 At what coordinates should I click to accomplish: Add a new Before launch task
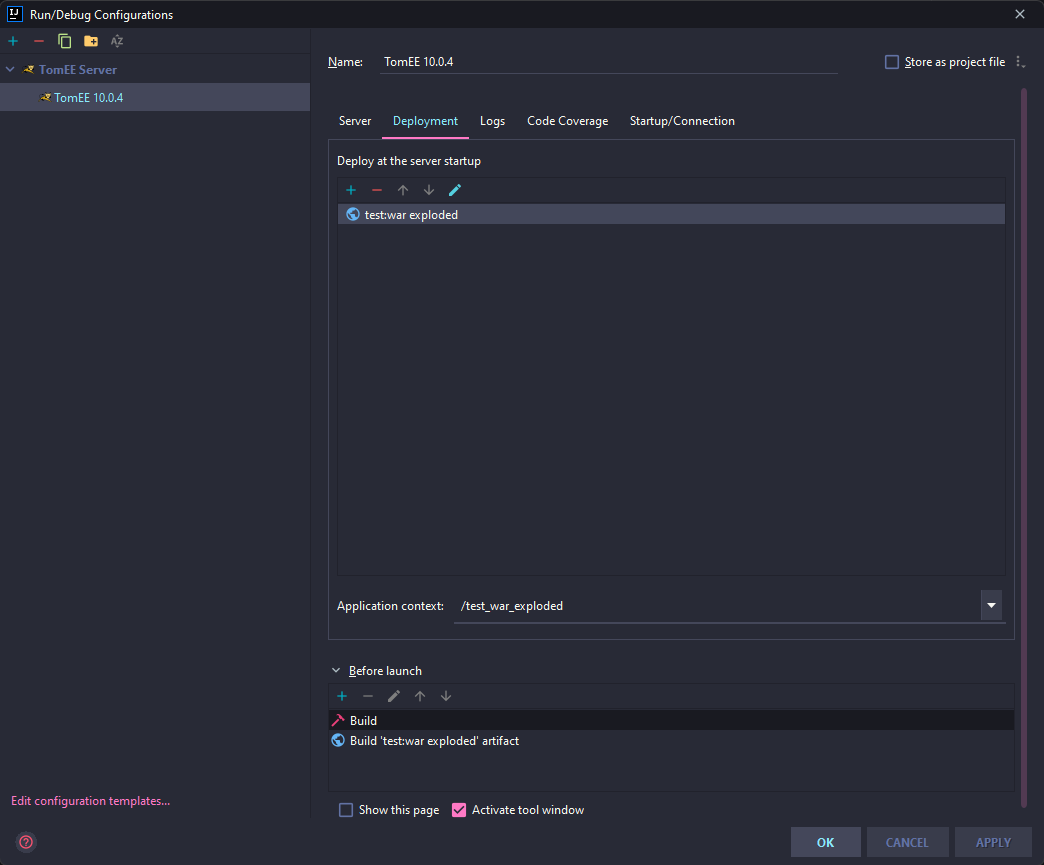342,696
